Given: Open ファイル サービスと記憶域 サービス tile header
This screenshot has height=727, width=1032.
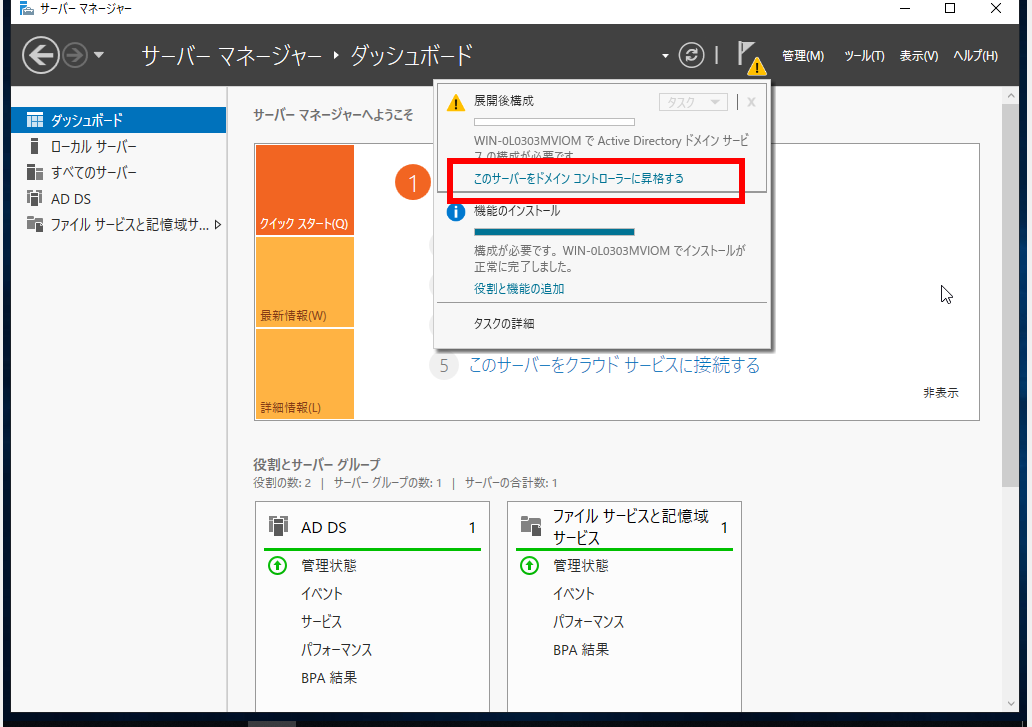Looking at the screenshot, I should click(x=625, y=527).
